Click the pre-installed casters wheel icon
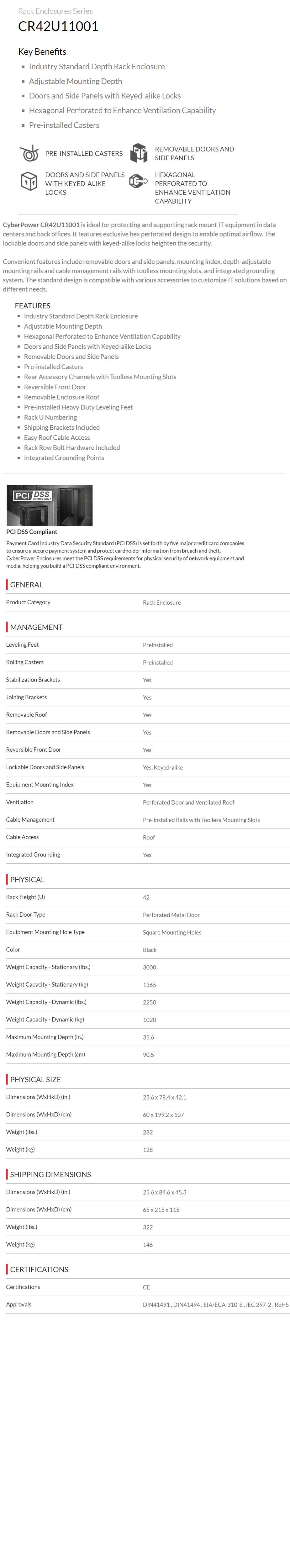Image resolution: width=290 pixels, height=1568 pixels. pos(29,153)
